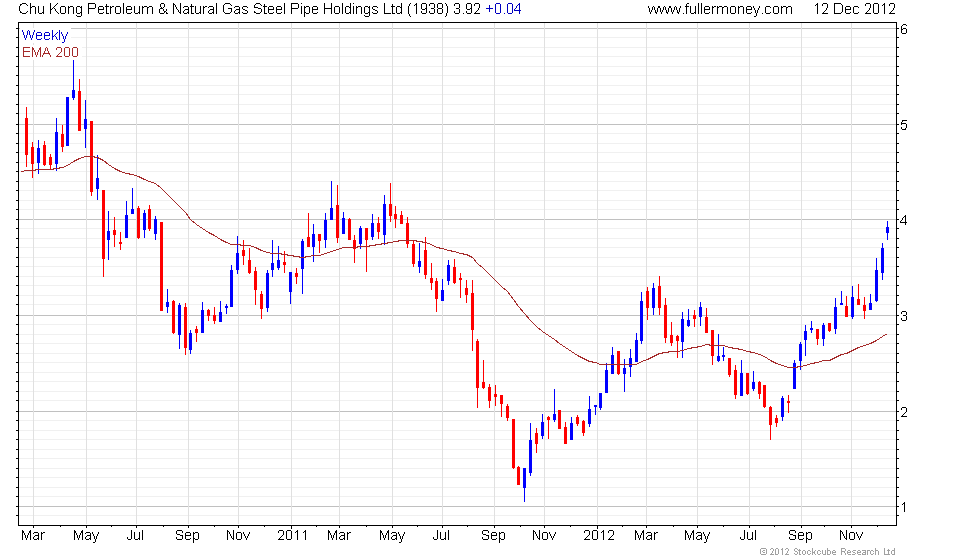The width and height of the screenshot is (980, 560).
Task: Open the Stockcube Research Ltd copyright notice
Action: pyautogui.click(x=827, y=551)
